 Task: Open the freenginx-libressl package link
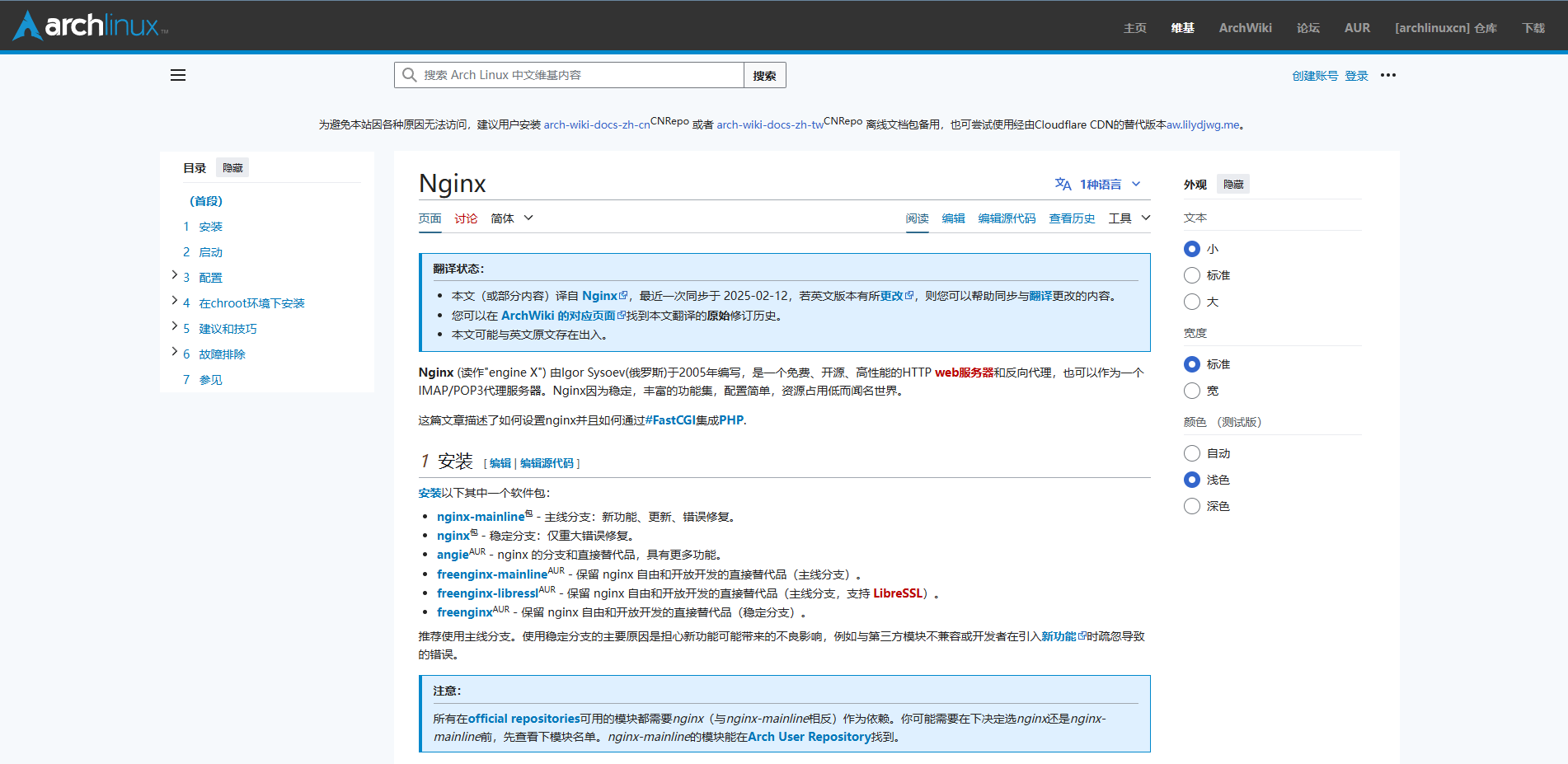pyautogui.click(x=487, y=593)
